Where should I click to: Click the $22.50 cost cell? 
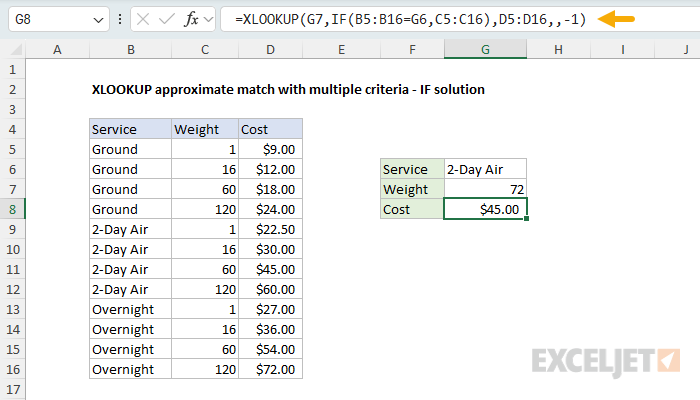(x=271, y=229)
